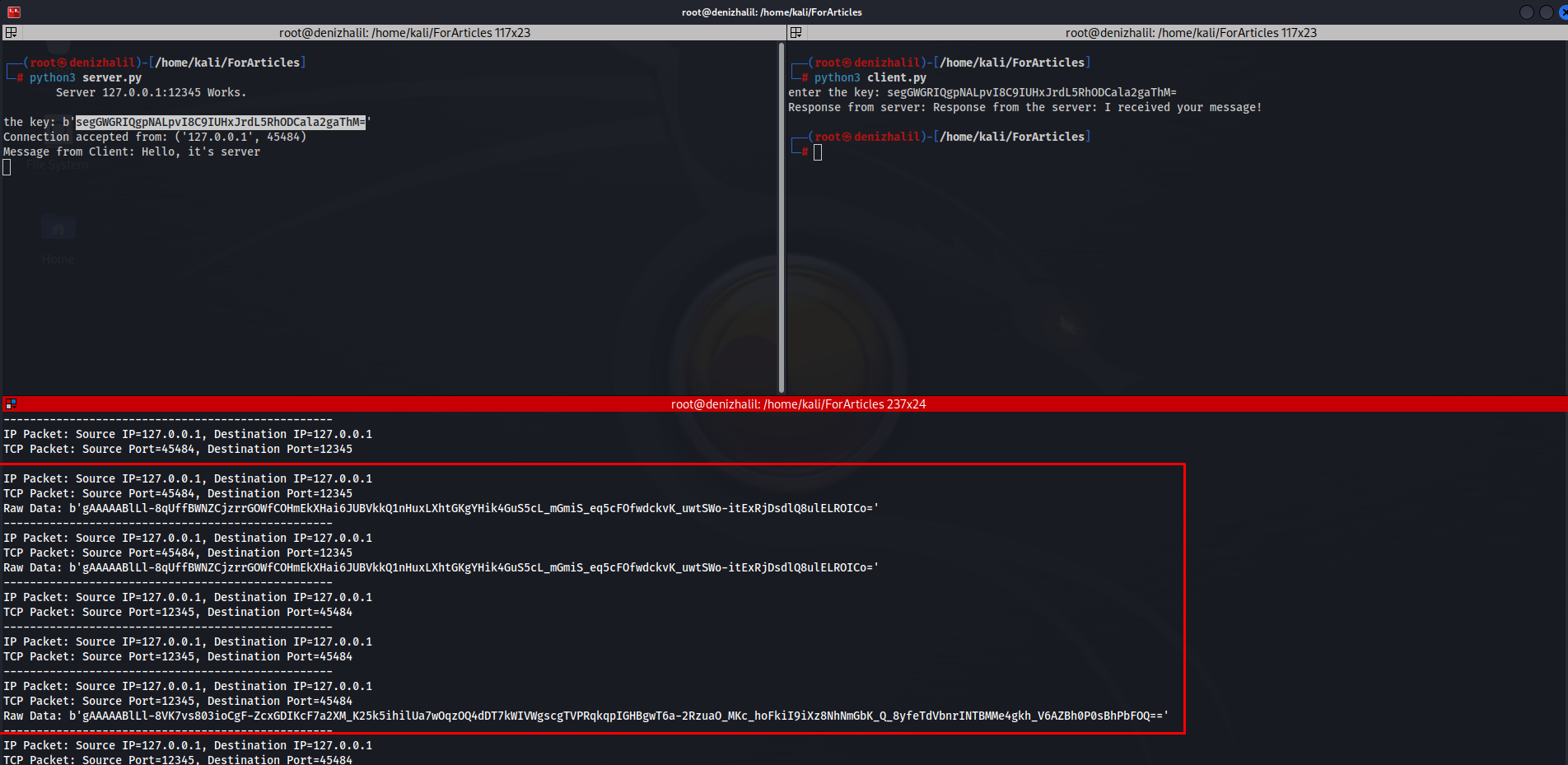Click the 'Connection accepted from' line
This screenshot has height=765, width=1568.
click(155, 138)
